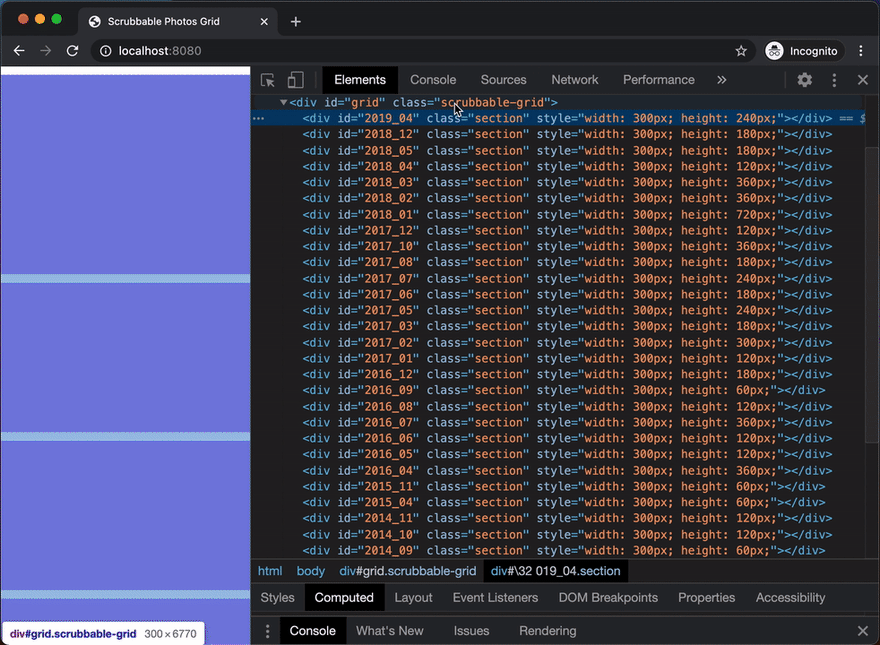This screenshot has width=880, height=645.
Task: Open a new browser tab
Action: point(296,22)
